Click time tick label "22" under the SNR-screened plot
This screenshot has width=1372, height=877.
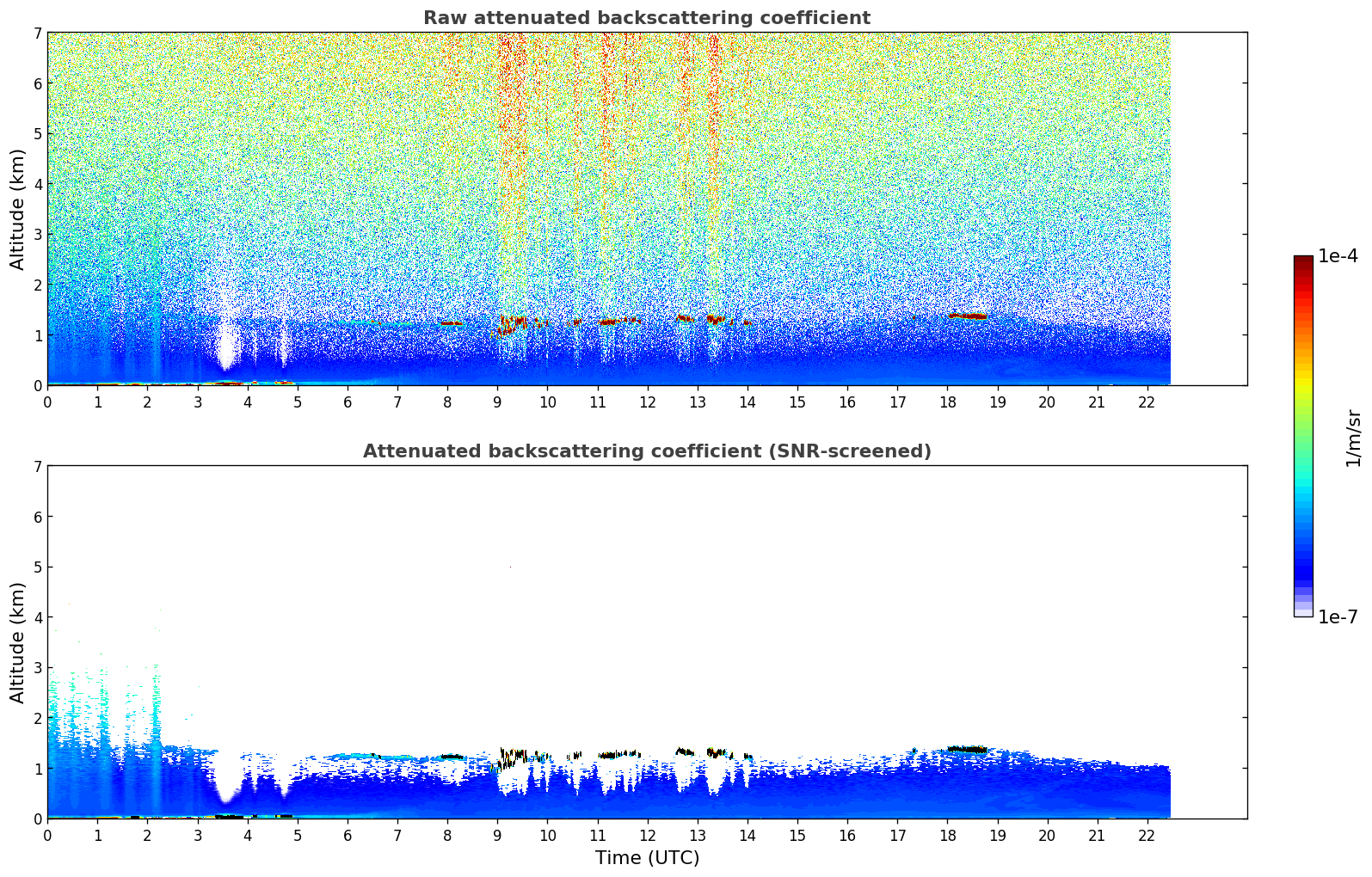tap(1147, 836)
